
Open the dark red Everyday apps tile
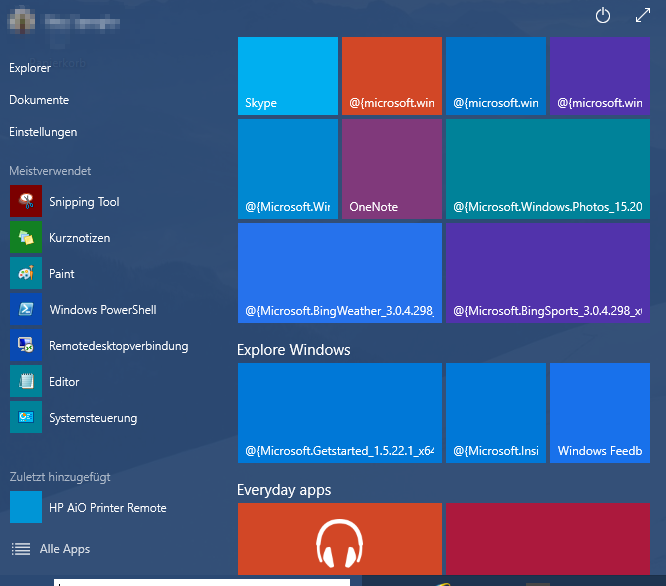tap(548, 539)
